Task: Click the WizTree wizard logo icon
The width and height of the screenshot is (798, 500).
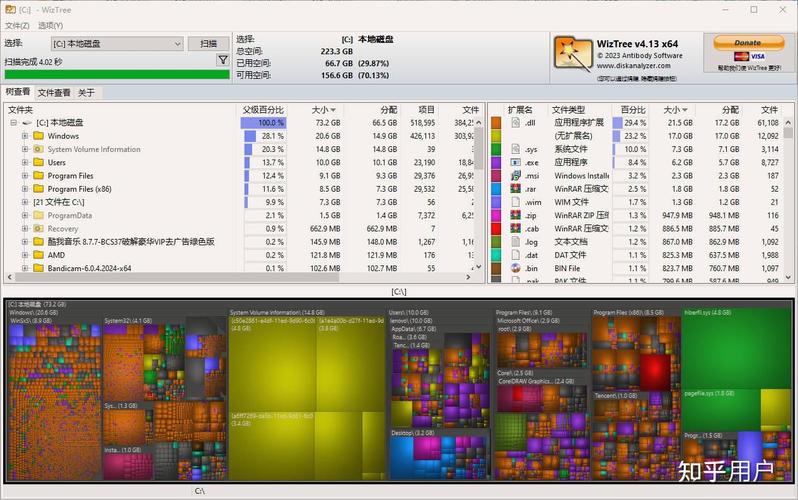Action: pyautogui.click(x=573, y=54)
